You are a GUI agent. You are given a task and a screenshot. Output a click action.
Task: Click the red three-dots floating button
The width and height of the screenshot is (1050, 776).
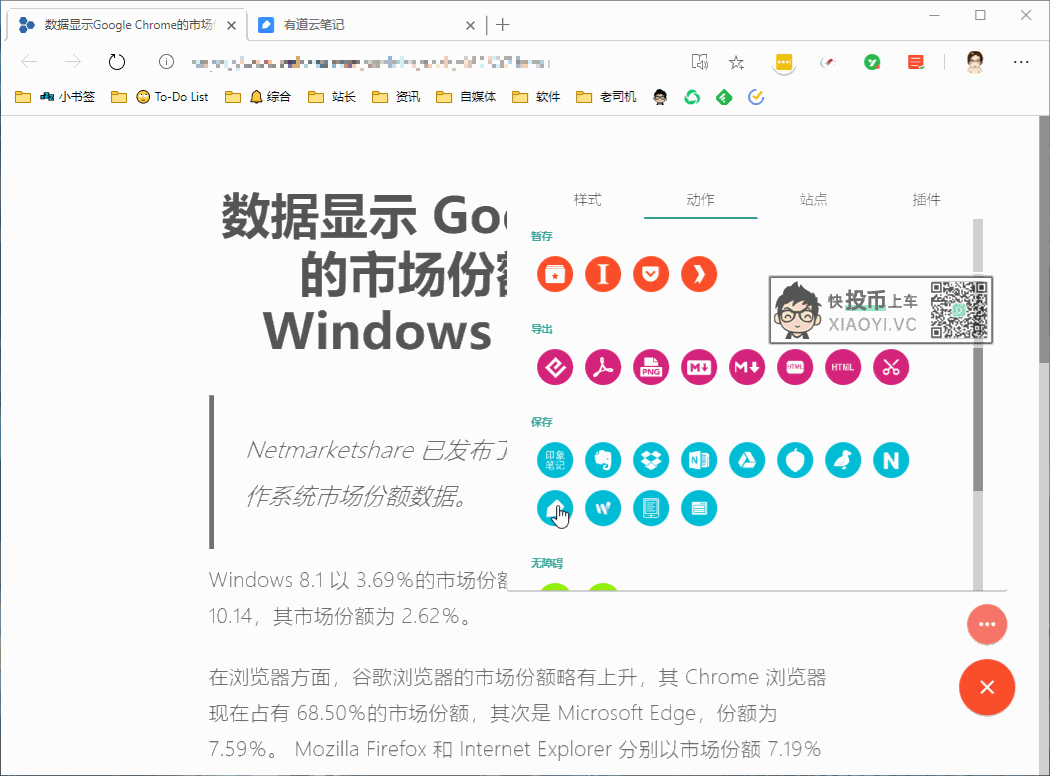pyautogui.click(x=987, y=625)
